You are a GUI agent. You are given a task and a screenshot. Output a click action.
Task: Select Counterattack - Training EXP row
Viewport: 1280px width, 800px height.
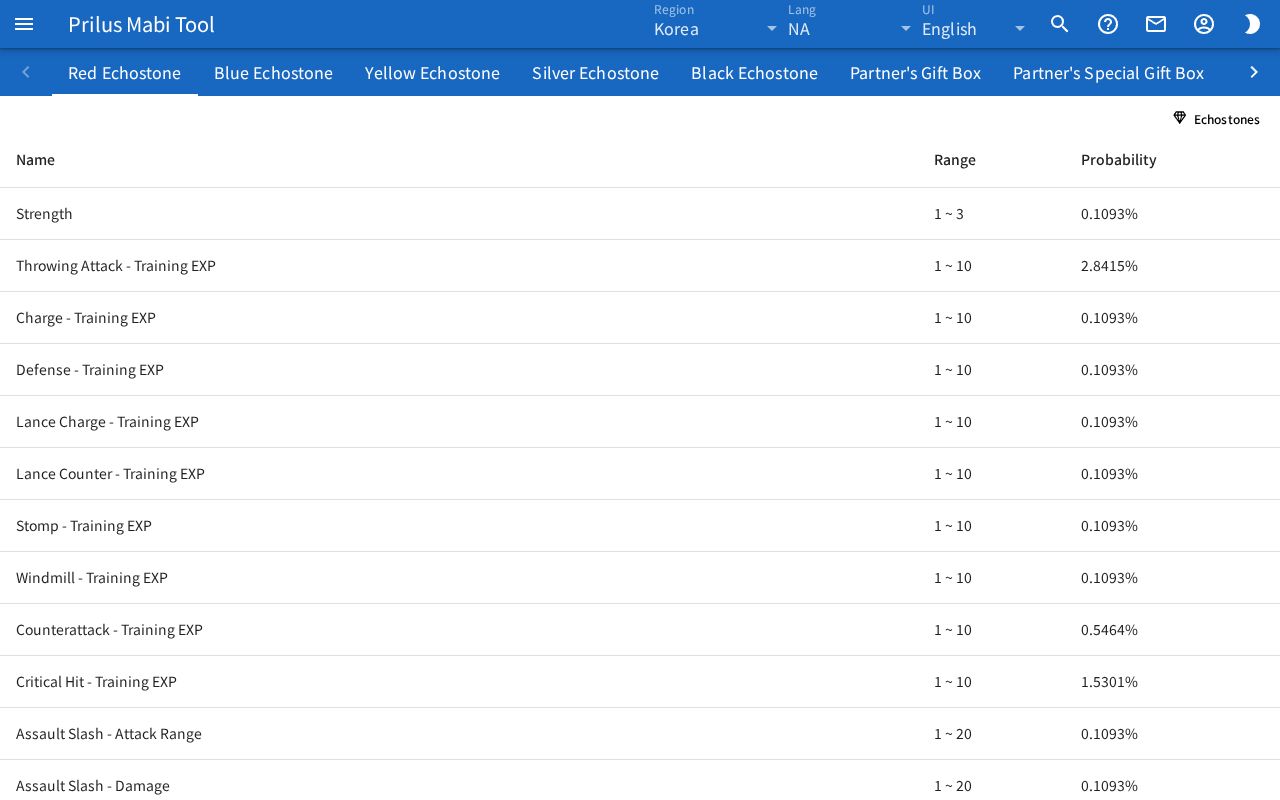pyautogui.click(x=640, y=630)
